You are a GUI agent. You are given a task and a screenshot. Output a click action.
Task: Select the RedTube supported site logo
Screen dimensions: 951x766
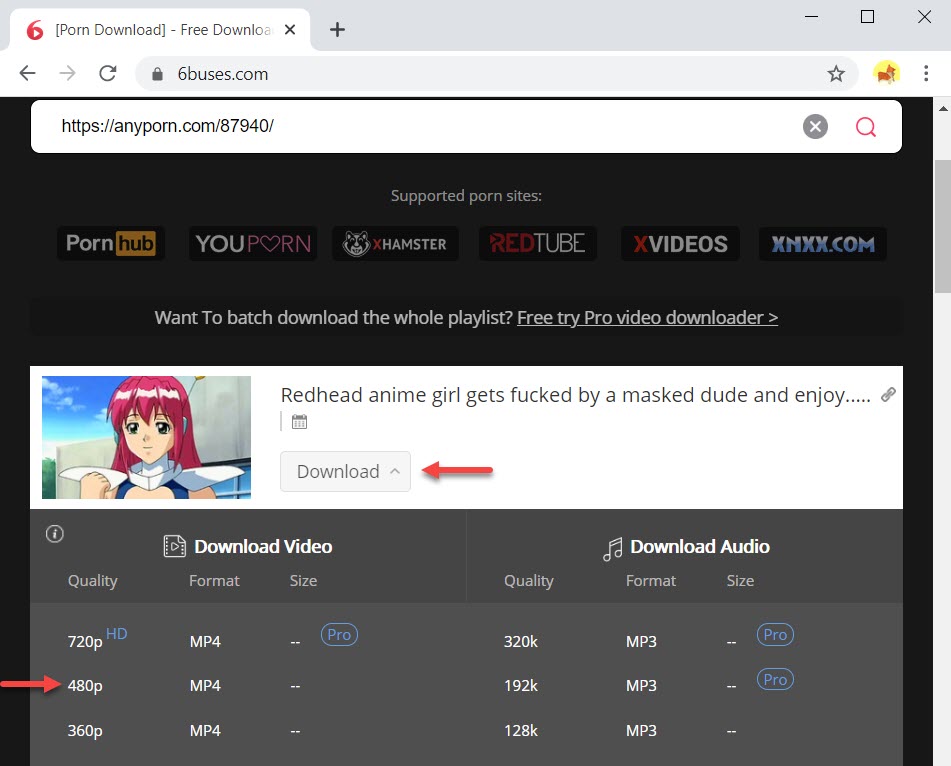click(x=537, y=243)
